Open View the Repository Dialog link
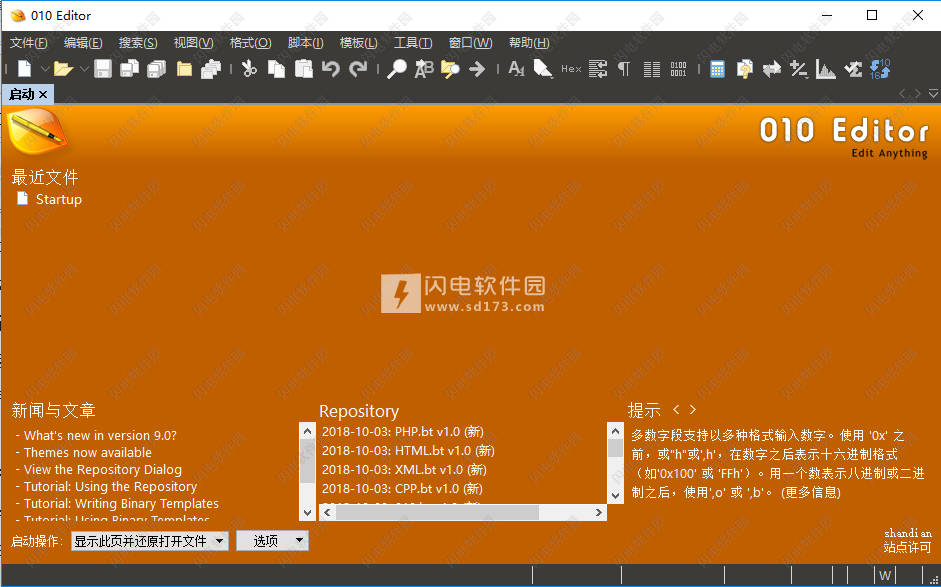Image resolution: width=941 pixels, height=587 pixels. [x=103, y=469]
